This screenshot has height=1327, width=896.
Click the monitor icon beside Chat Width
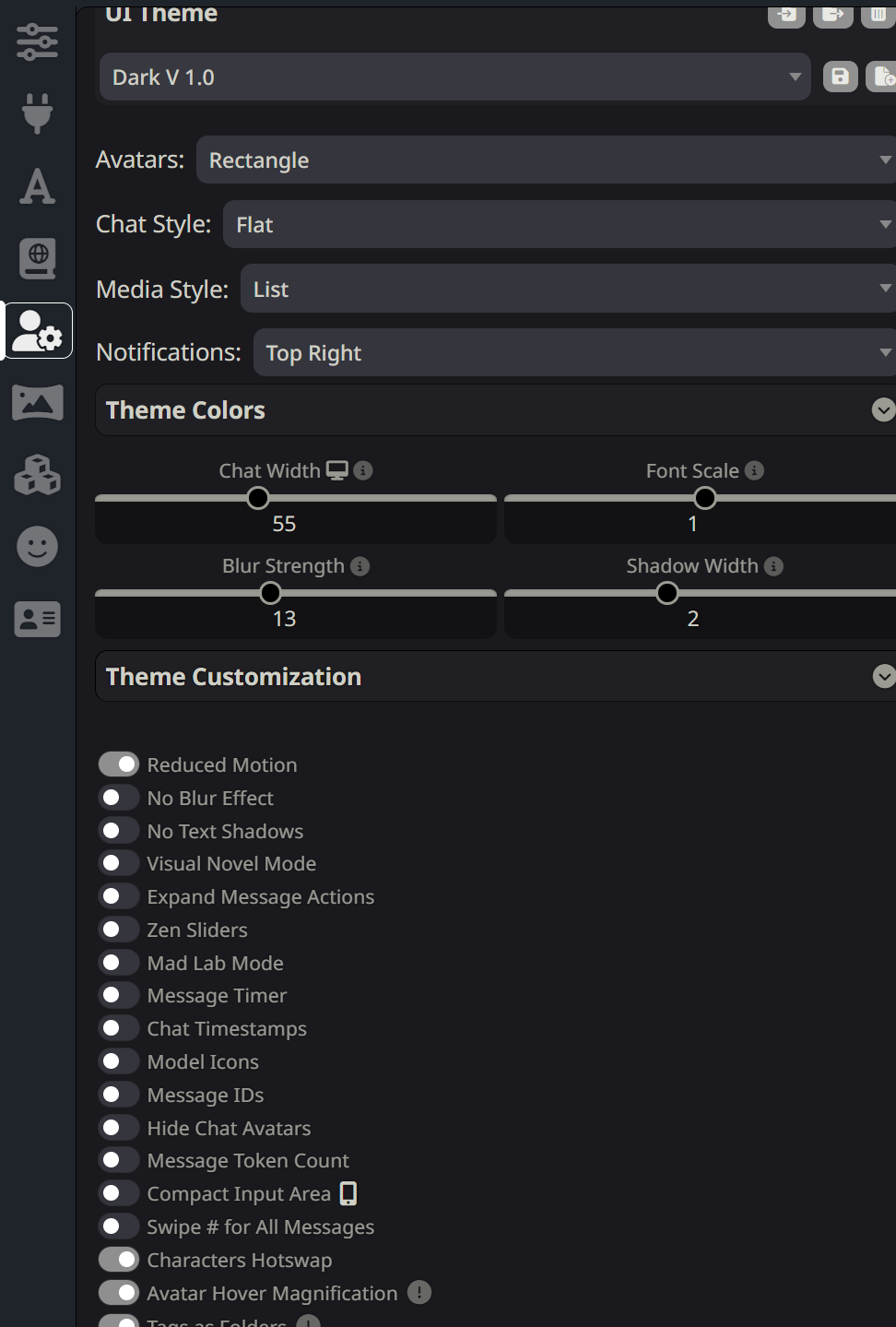(337, 470)
